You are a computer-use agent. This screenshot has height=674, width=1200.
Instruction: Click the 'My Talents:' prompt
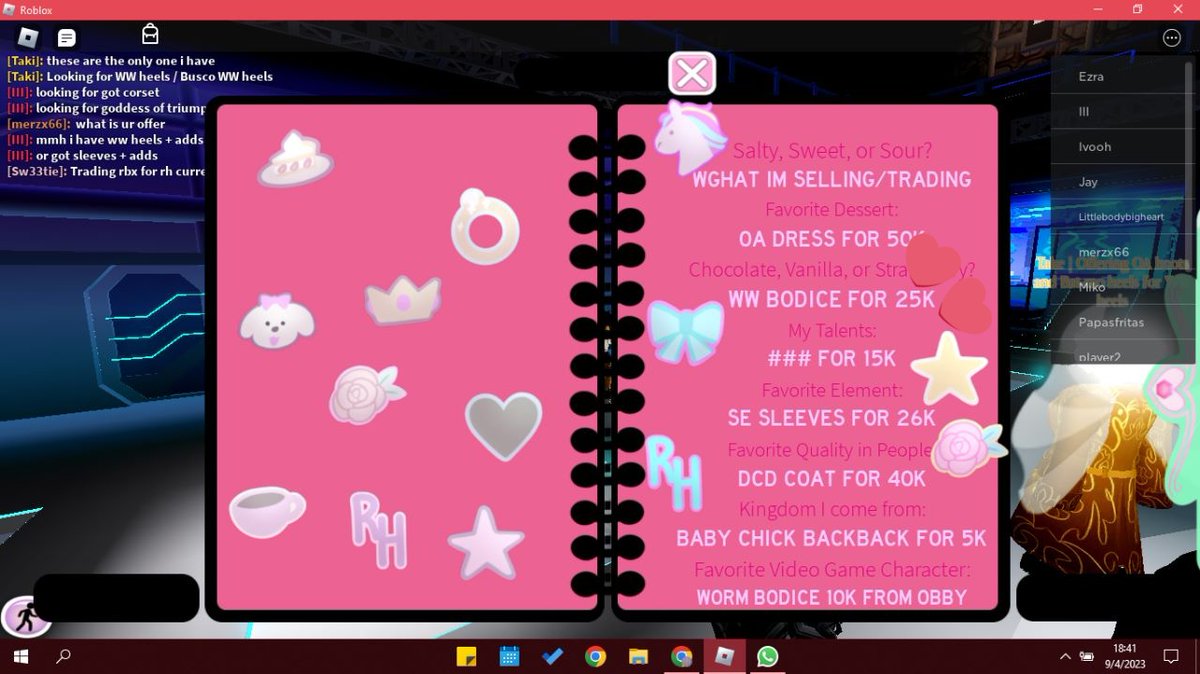[832, 330]
